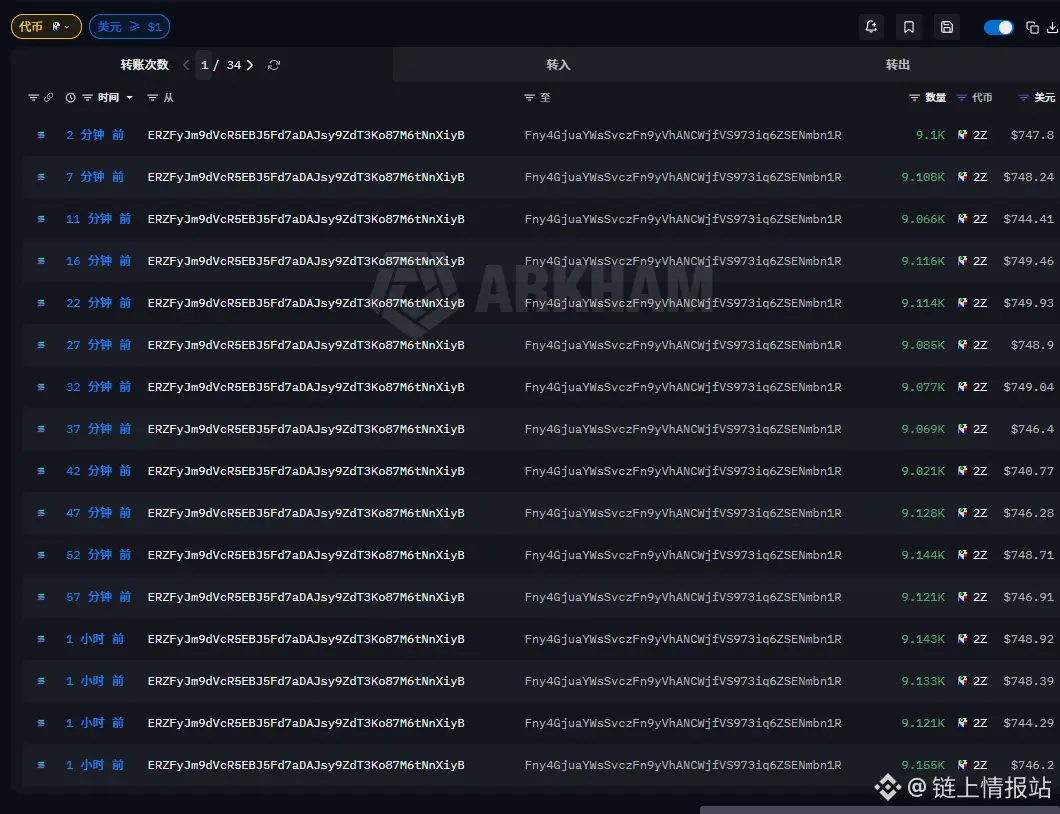Click the bookmark icon
Screen dimensions: 1060x814
[909, 27]
